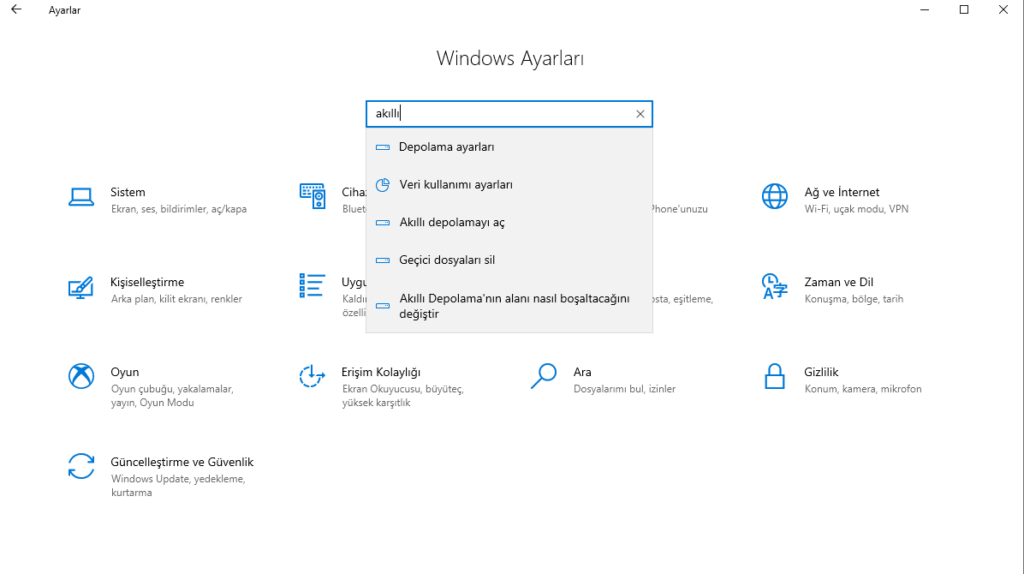Open the Zaman ve Dil category title
Viewport: 1024px width, 574px height.
pyautogui.click(x=839, y=282)
